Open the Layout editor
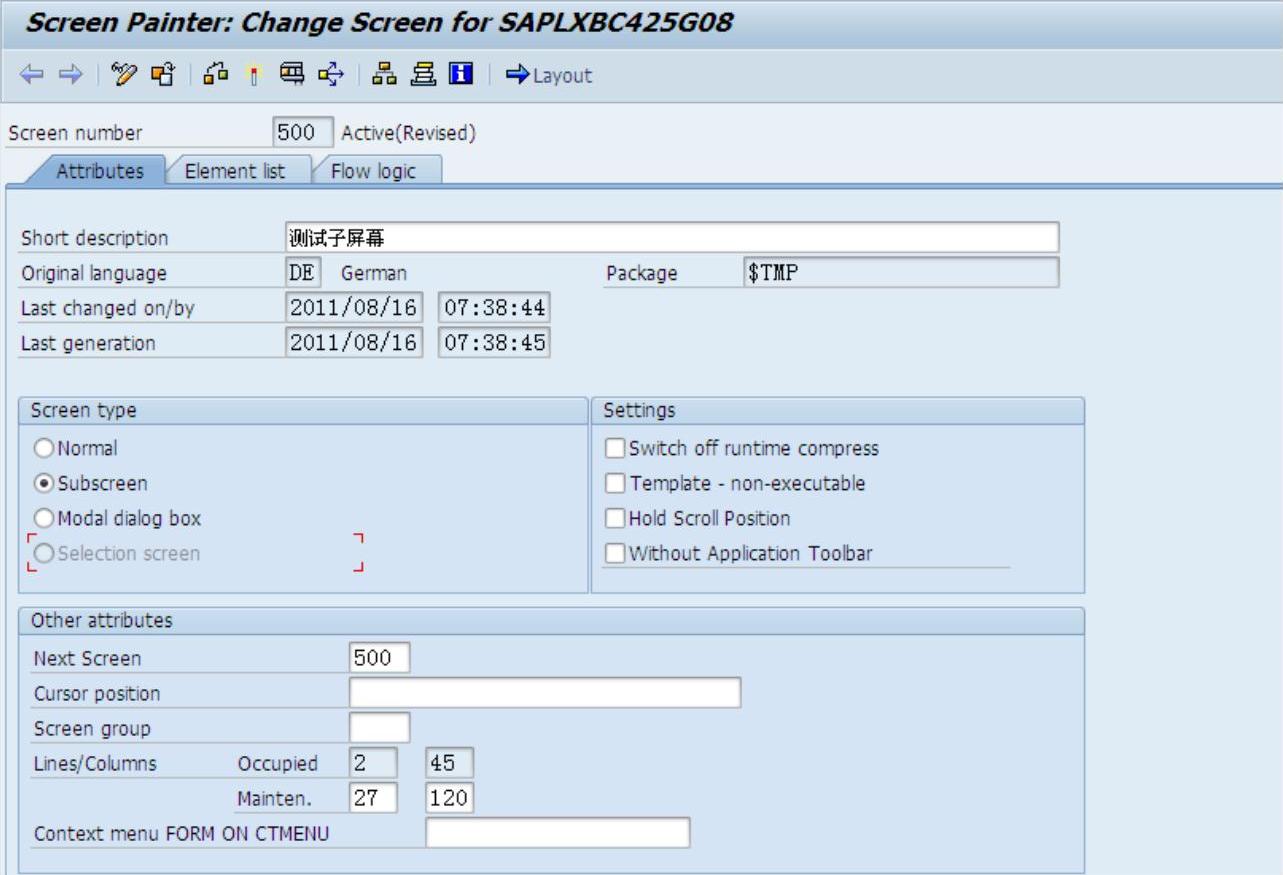 point(549,75)
